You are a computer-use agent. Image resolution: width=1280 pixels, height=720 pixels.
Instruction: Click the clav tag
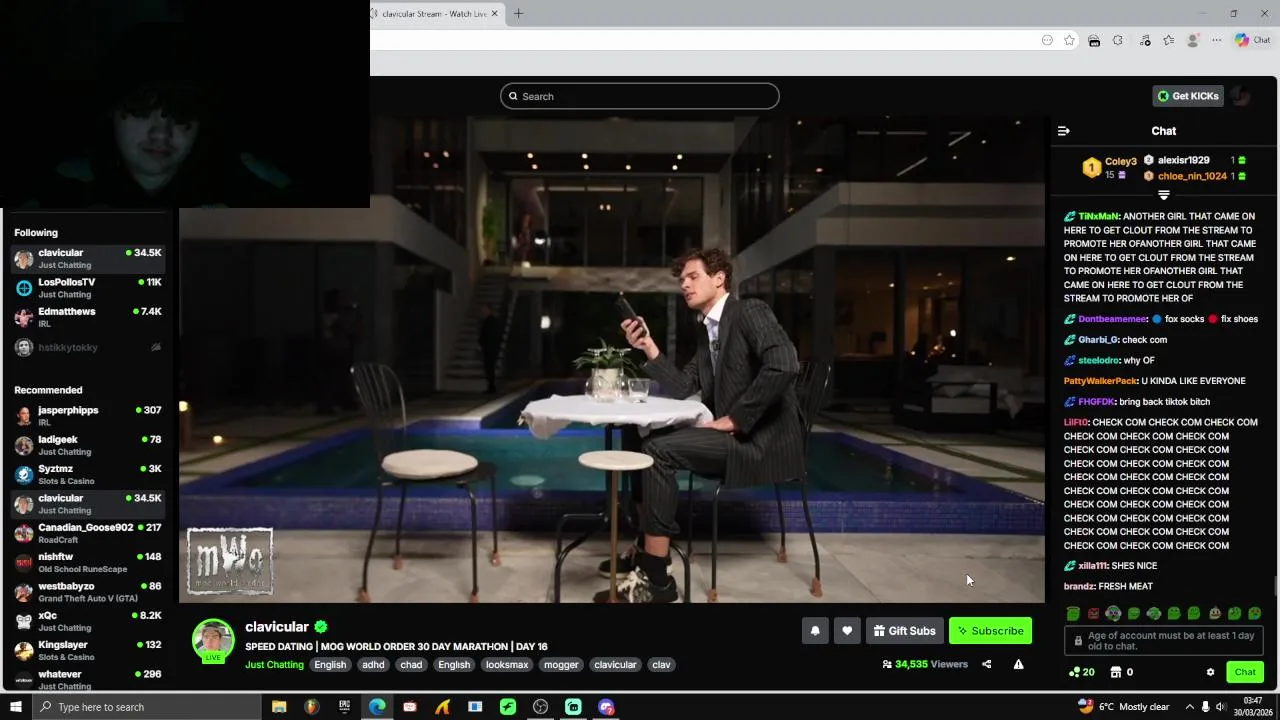tap(661, 665)
